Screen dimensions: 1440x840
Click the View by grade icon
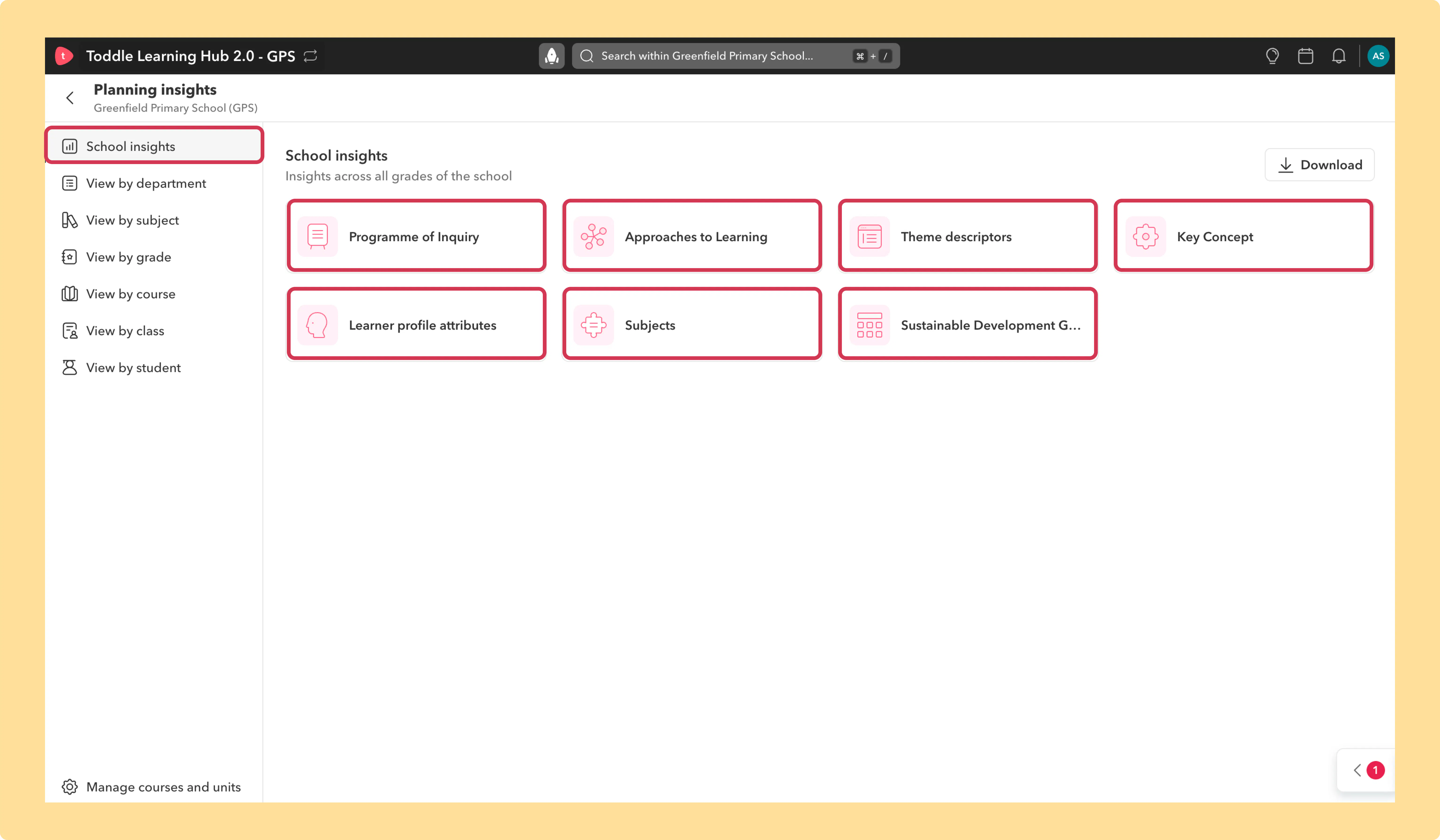(70, 257)
